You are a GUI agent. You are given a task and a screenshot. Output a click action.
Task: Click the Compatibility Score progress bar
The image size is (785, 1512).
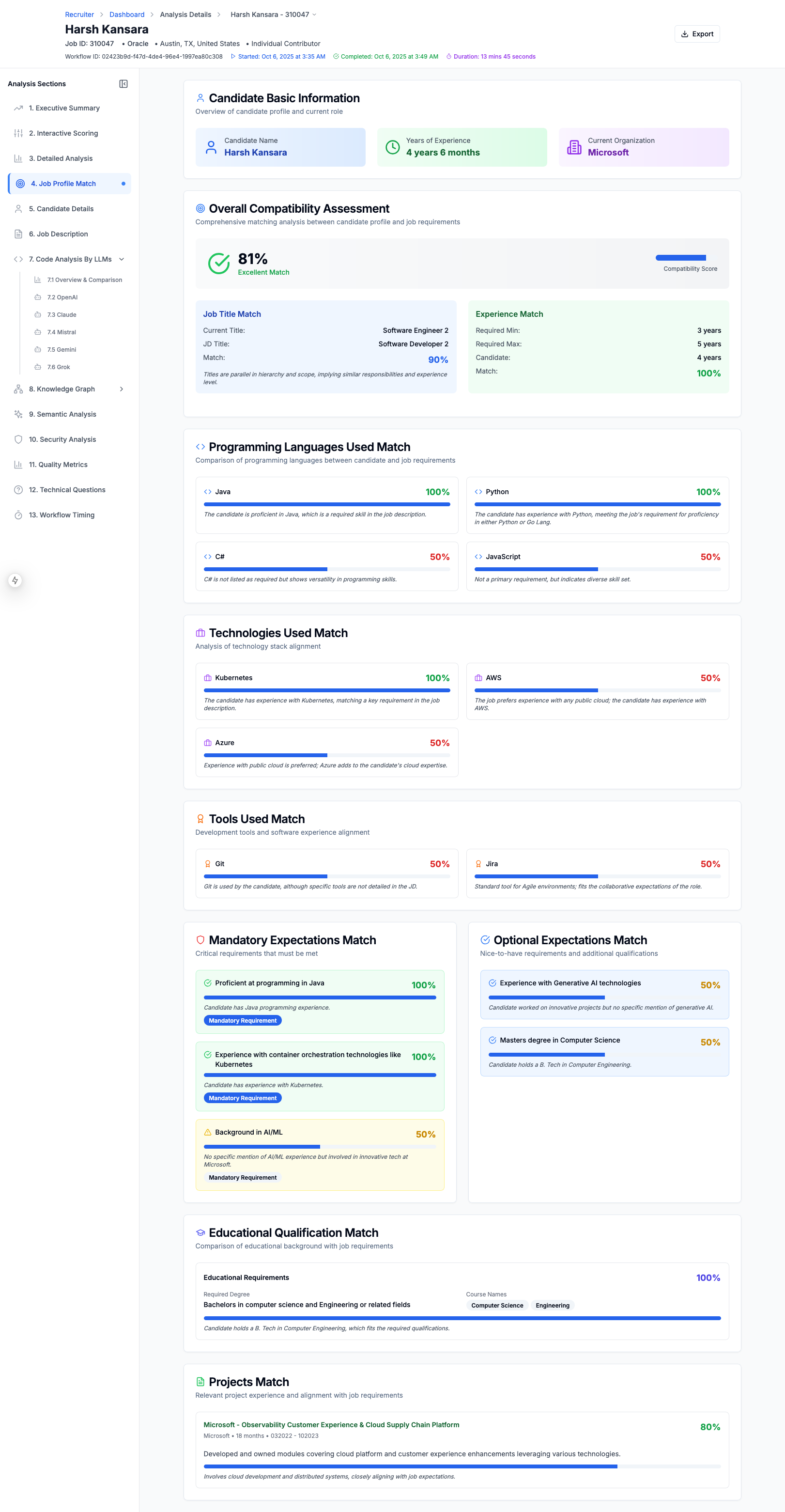coord(680,258)
